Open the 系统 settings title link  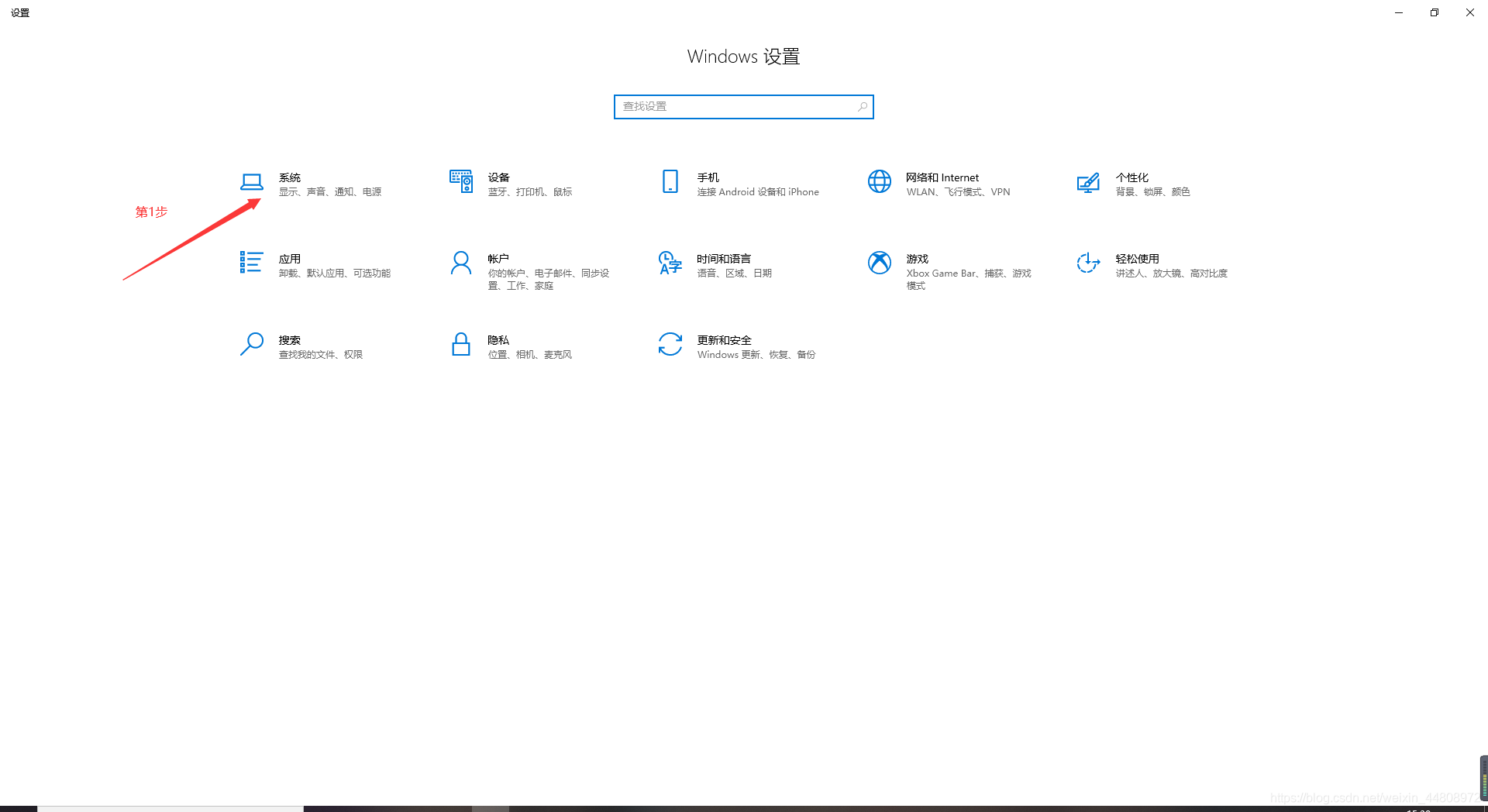coord(290,177)
